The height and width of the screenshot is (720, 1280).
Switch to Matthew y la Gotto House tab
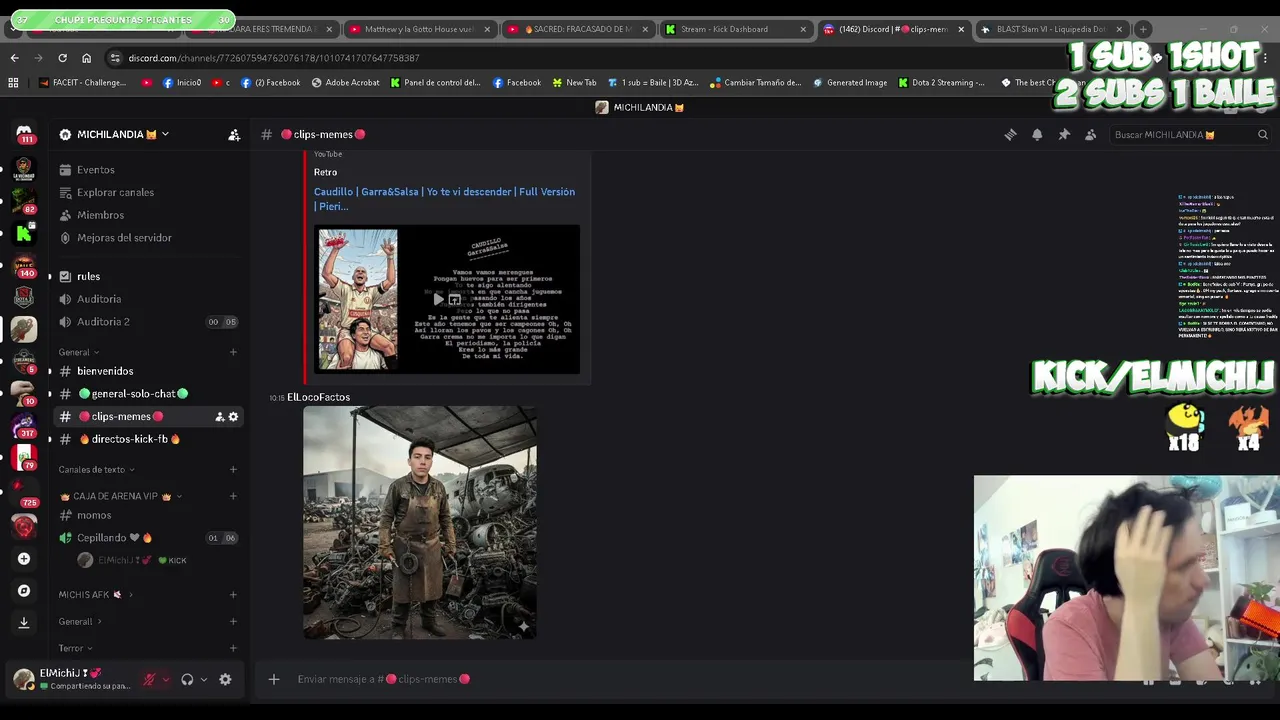click(419, 29)
